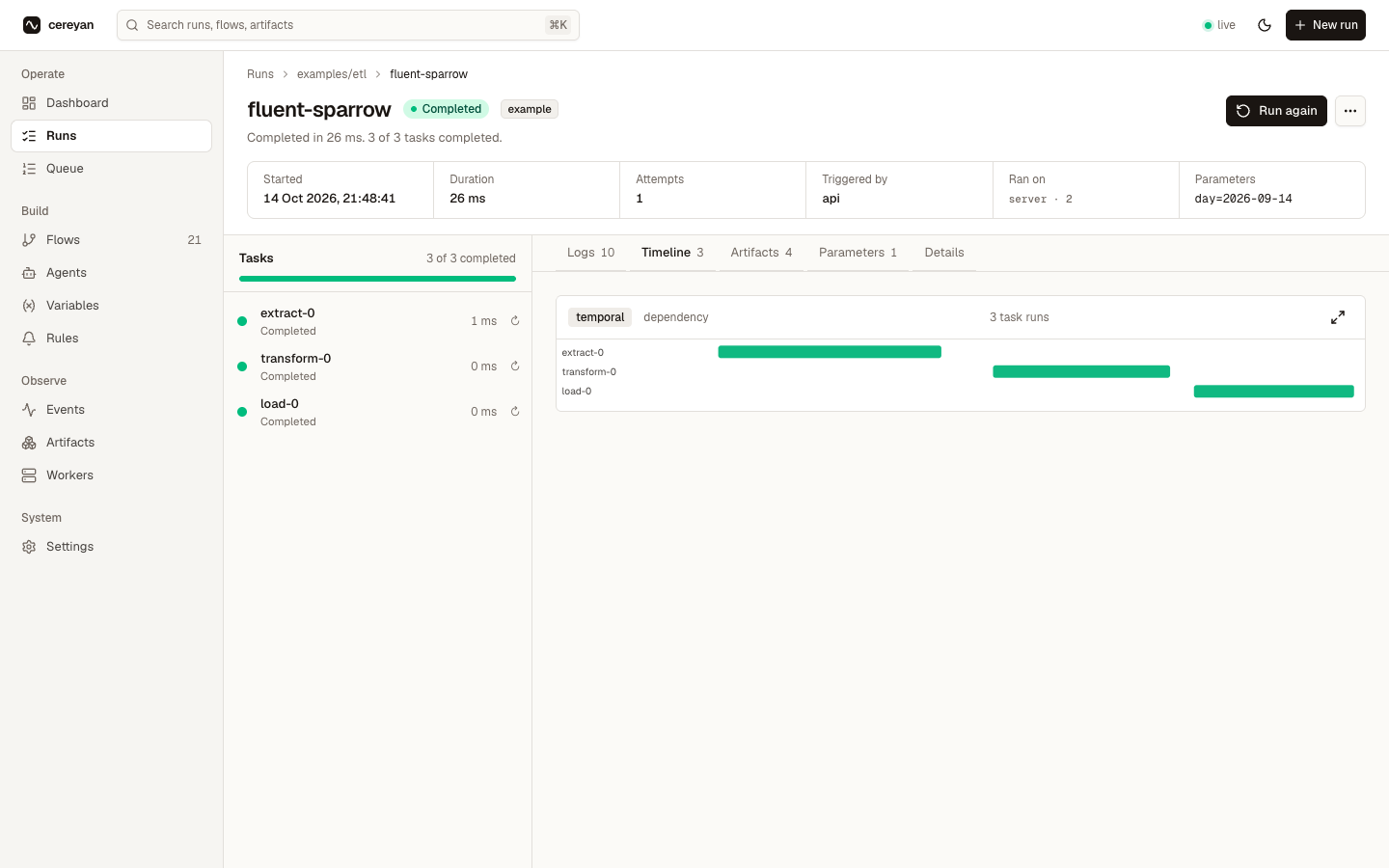
Task: Click the transform-0 timeline bar
Action: pos(1081,371)
